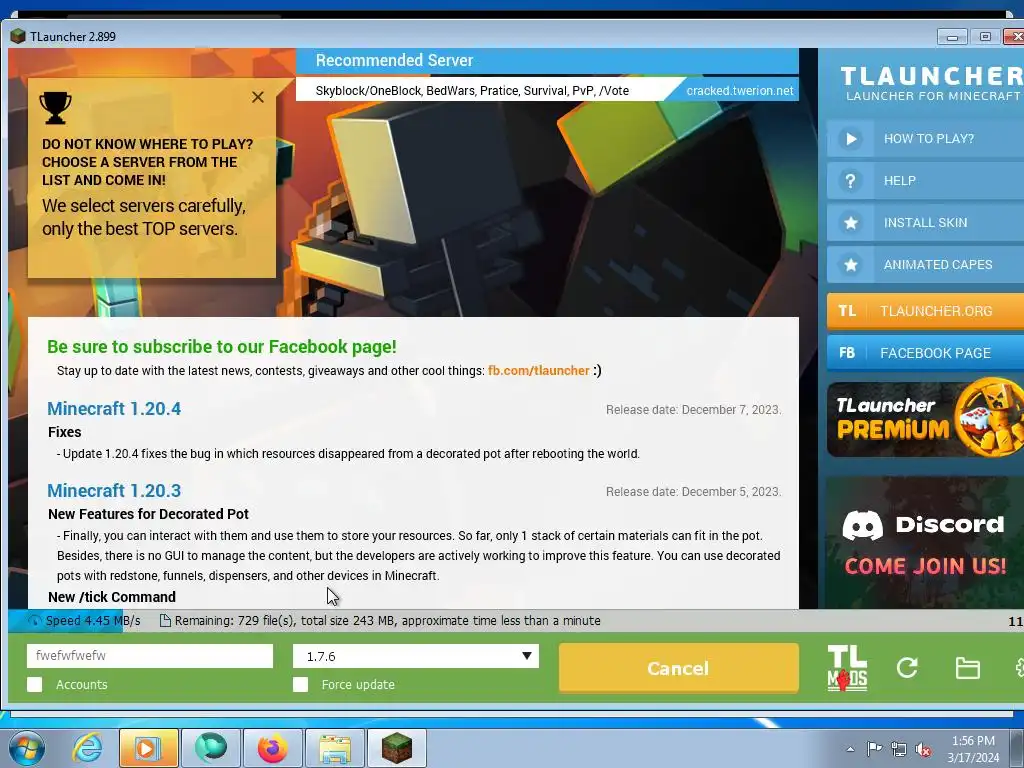This screenshot has height=768, width=1024.
Task: Open the green-blue sphere browser taskbar icon
Action: click(x=210, y=748)
